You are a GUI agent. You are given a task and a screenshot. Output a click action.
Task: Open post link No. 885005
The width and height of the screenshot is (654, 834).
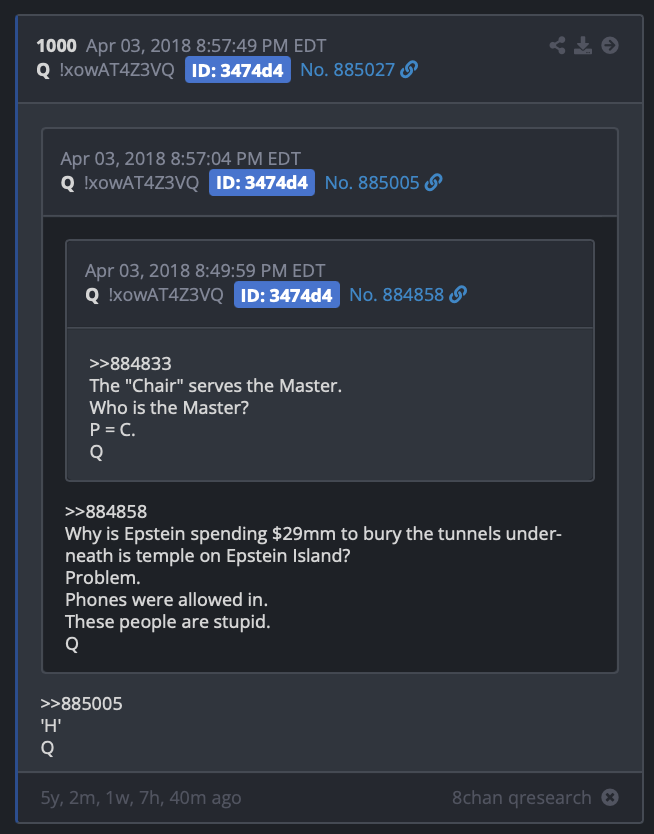tap(372, 183)
